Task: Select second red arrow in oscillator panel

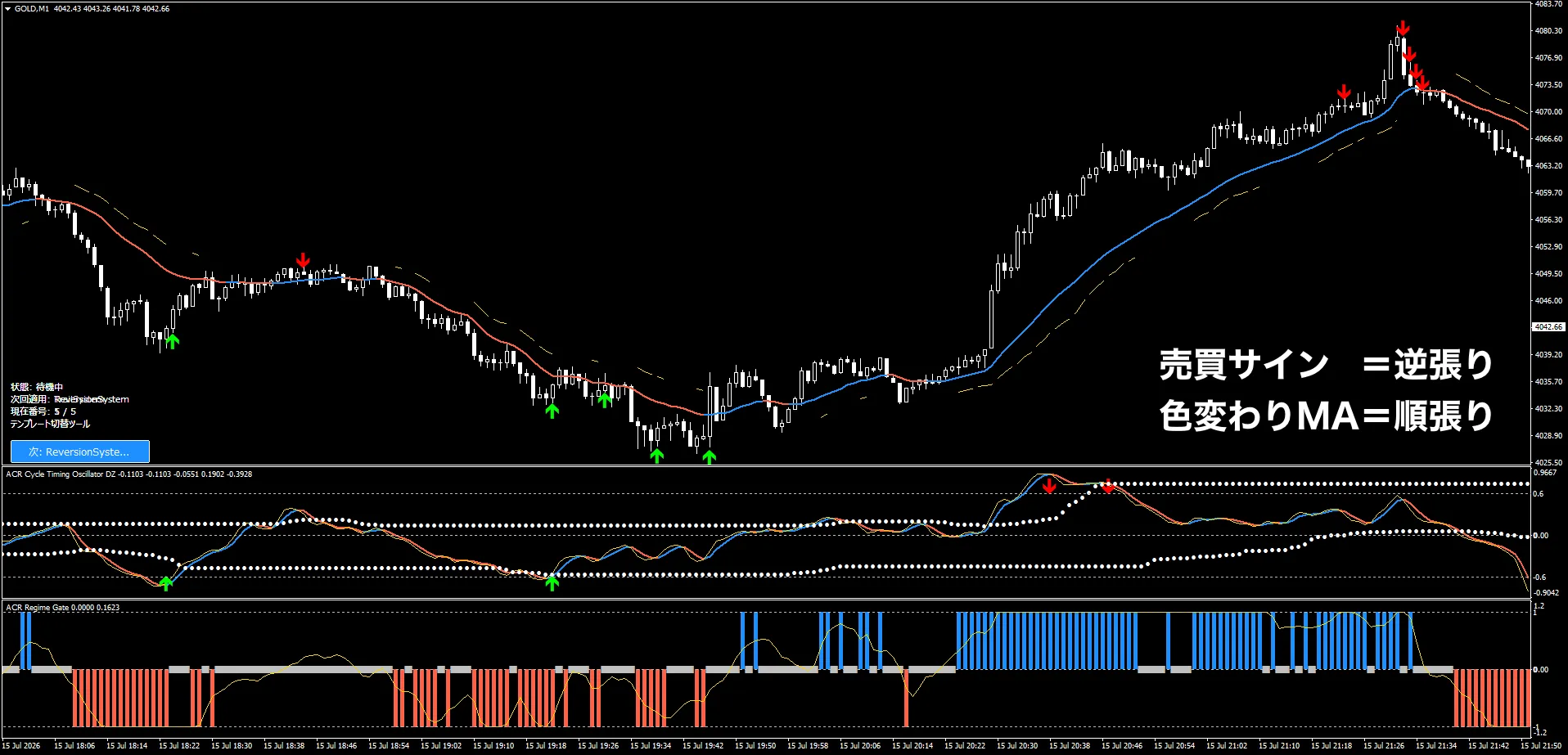Action: coord(1108,486)
